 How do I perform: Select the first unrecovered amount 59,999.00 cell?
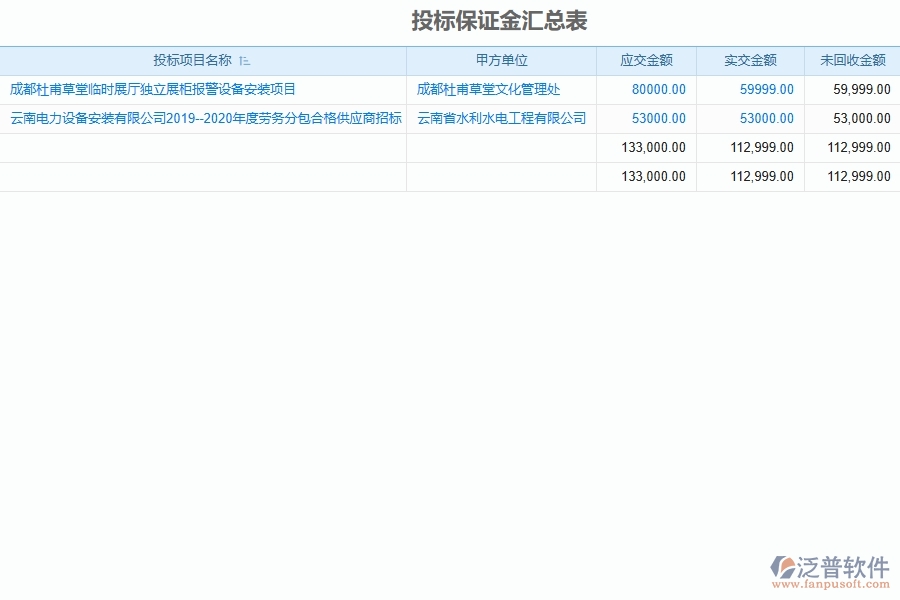pyautogui.click(x=862, y=89)
